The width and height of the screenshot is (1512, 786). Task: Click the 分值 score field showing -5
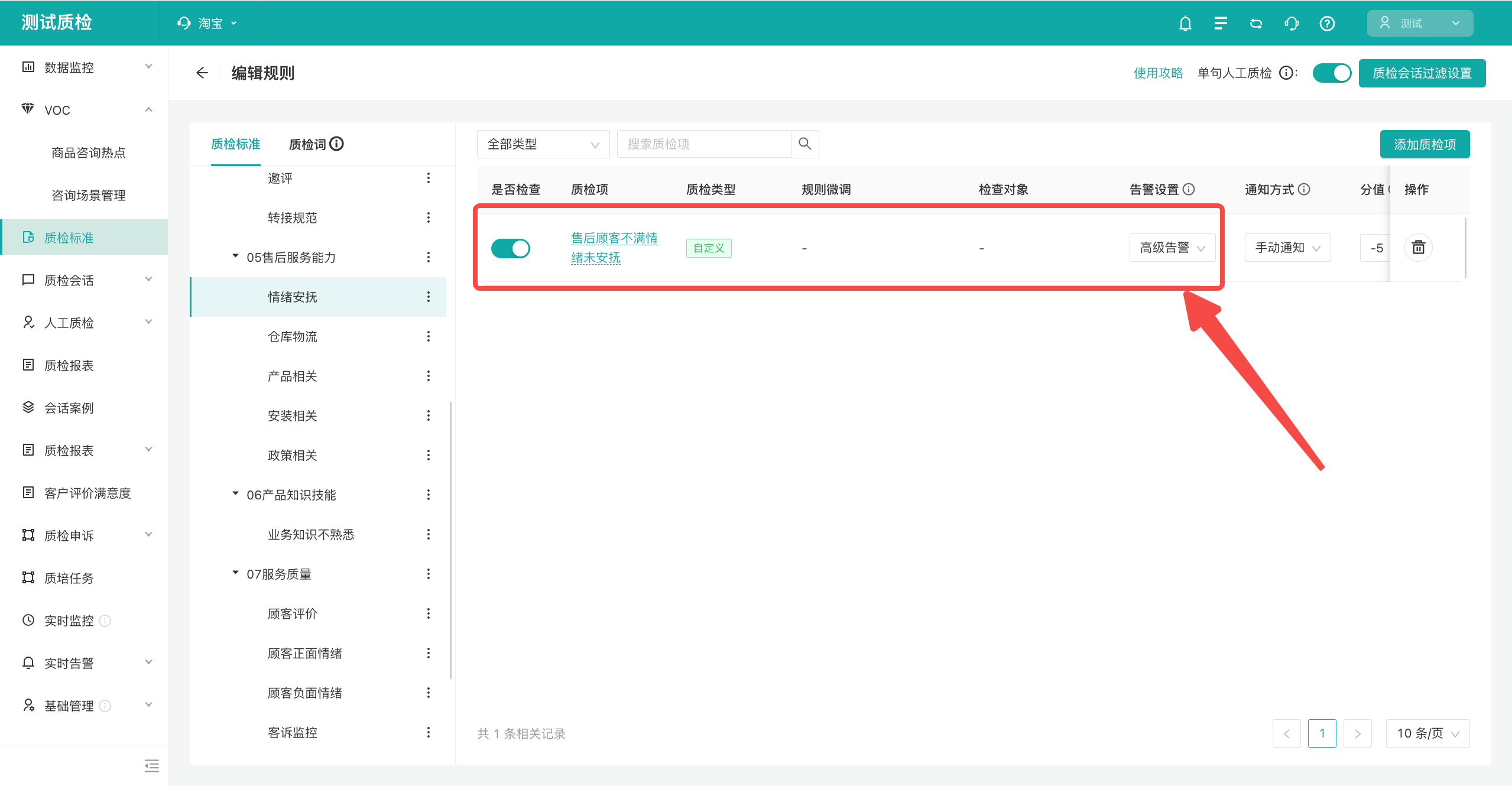click(1375, 248)
